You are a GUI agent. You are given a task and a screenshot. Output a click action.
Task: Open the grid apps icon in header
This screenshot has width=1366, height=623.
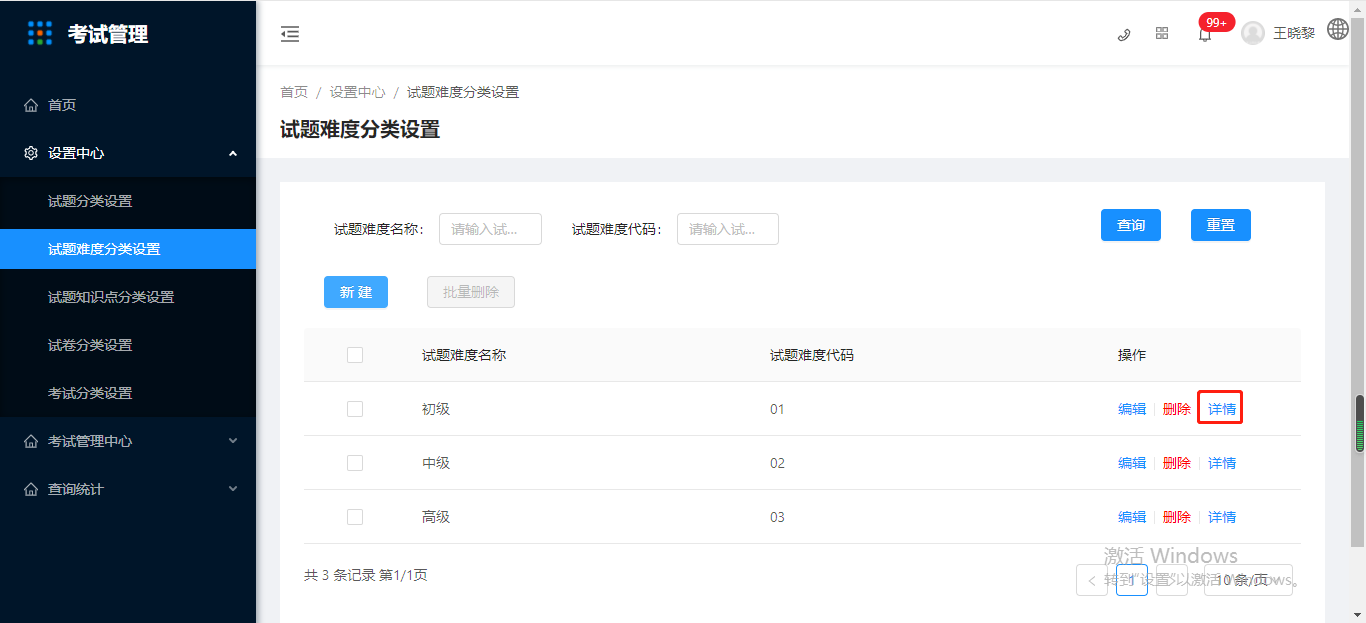click(x=1162, y=33)
